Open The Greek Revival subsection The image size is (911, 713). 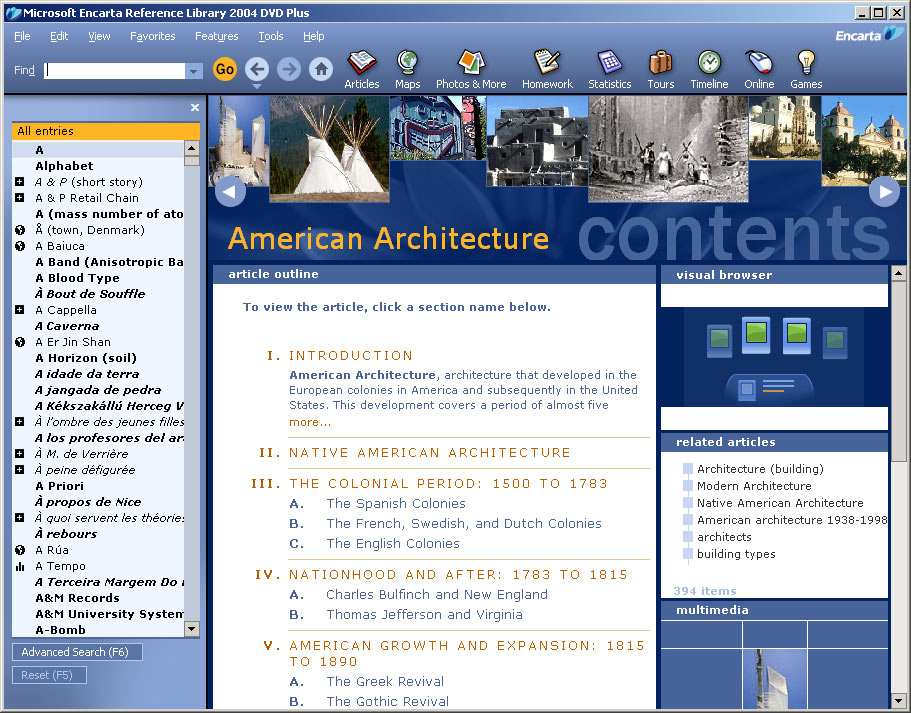[385, 682]
